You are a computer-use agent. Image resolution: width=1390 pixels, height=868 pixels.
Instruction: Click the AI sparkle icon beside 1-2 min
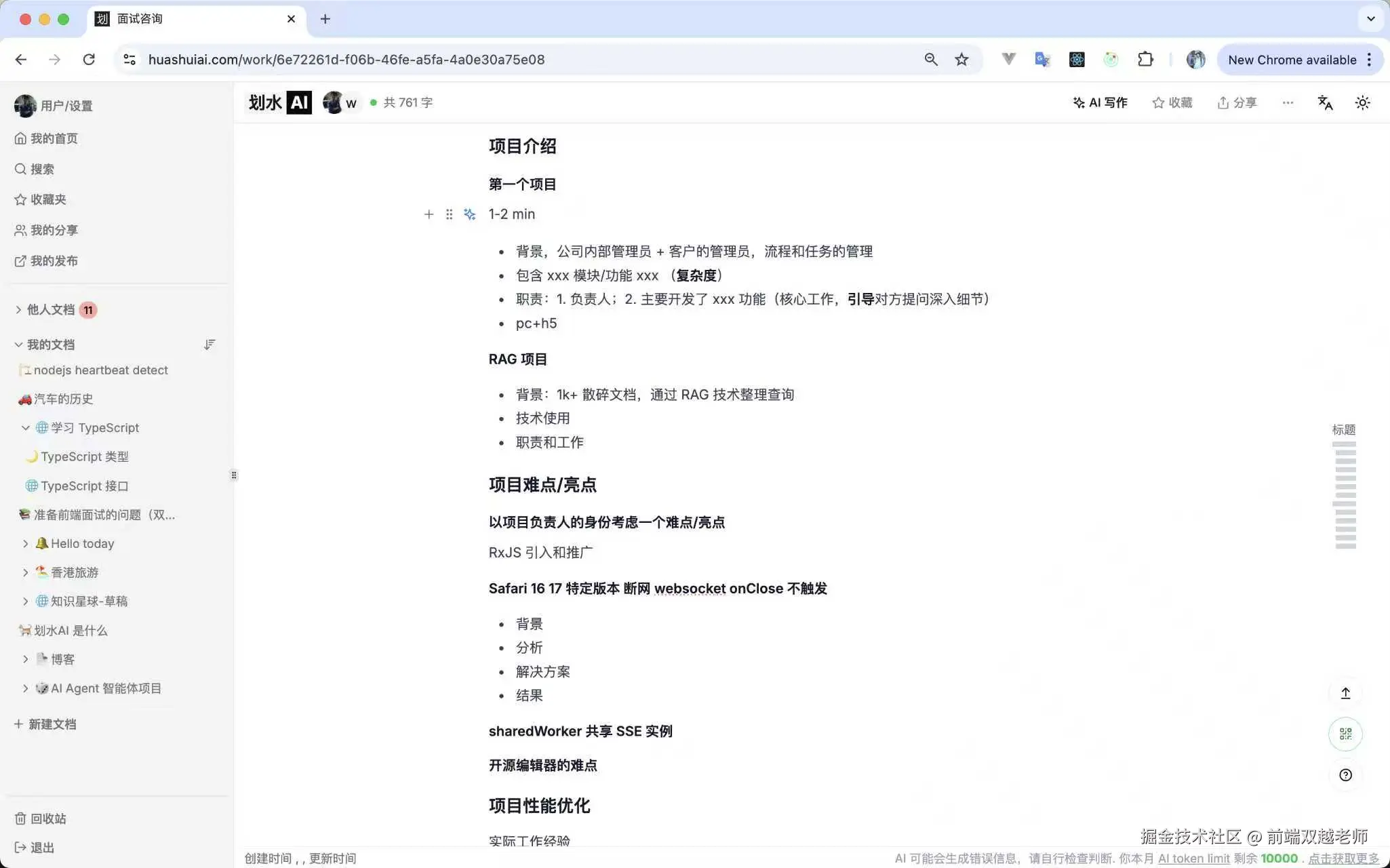pos(469,214)
